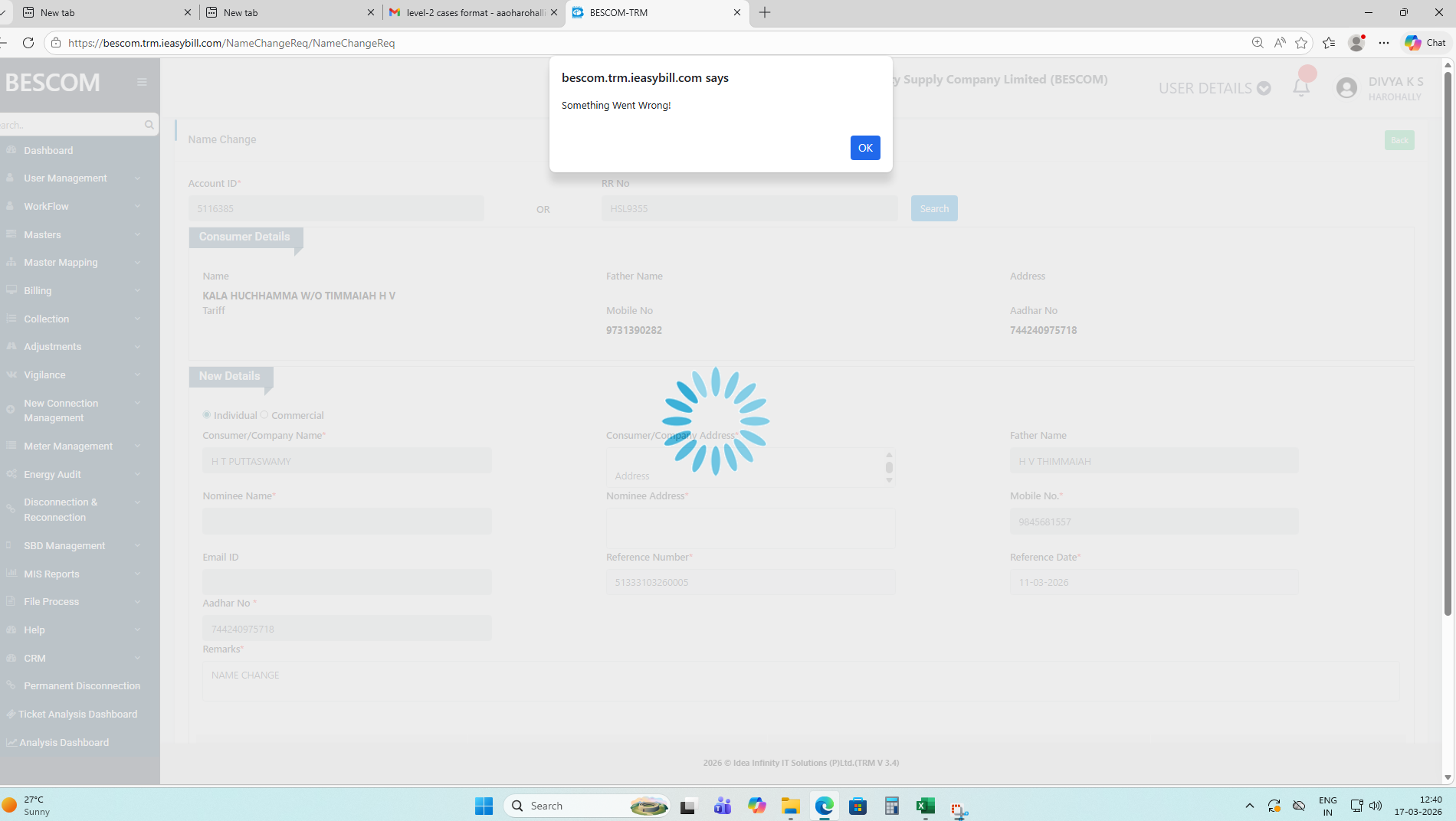Expand the WorkFlow menu
This screenshot has width=1456, height=821.
click(73, 206)
